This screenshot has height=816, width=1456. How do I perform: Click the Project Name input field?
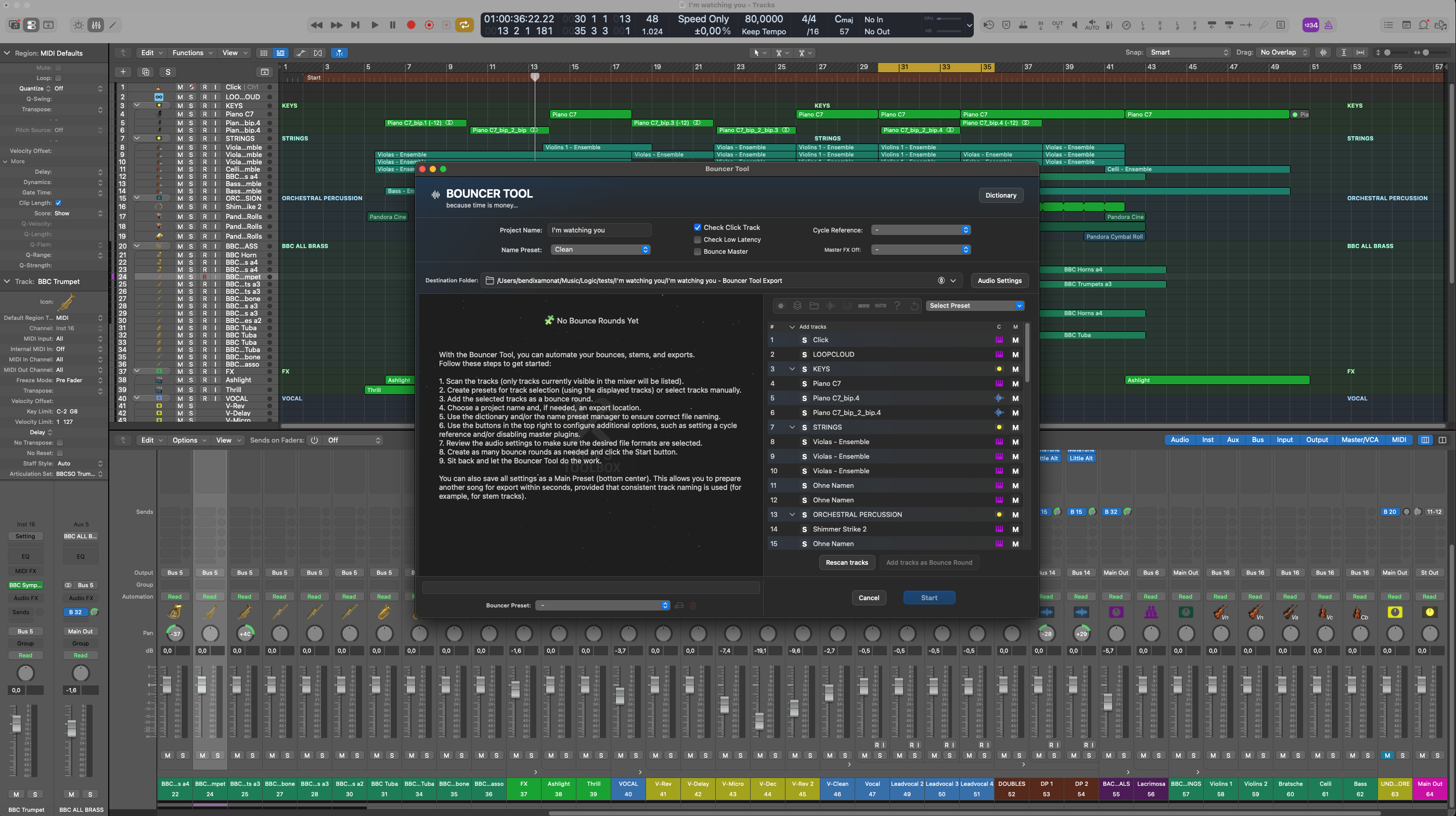(x=599, y=230)
